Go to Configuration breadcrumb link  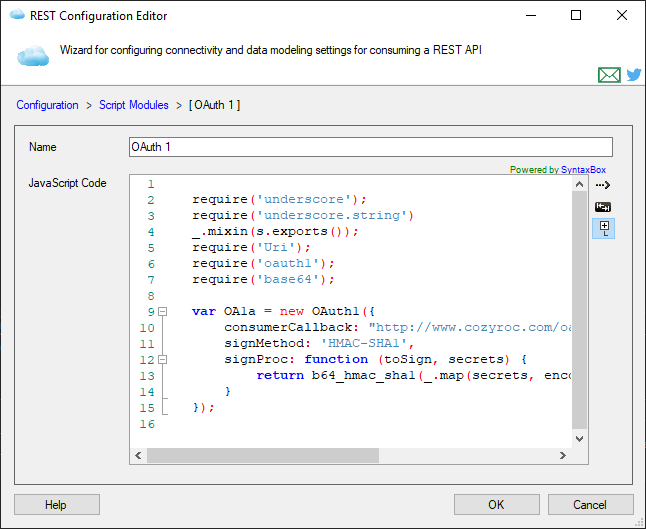click(47, 105)
